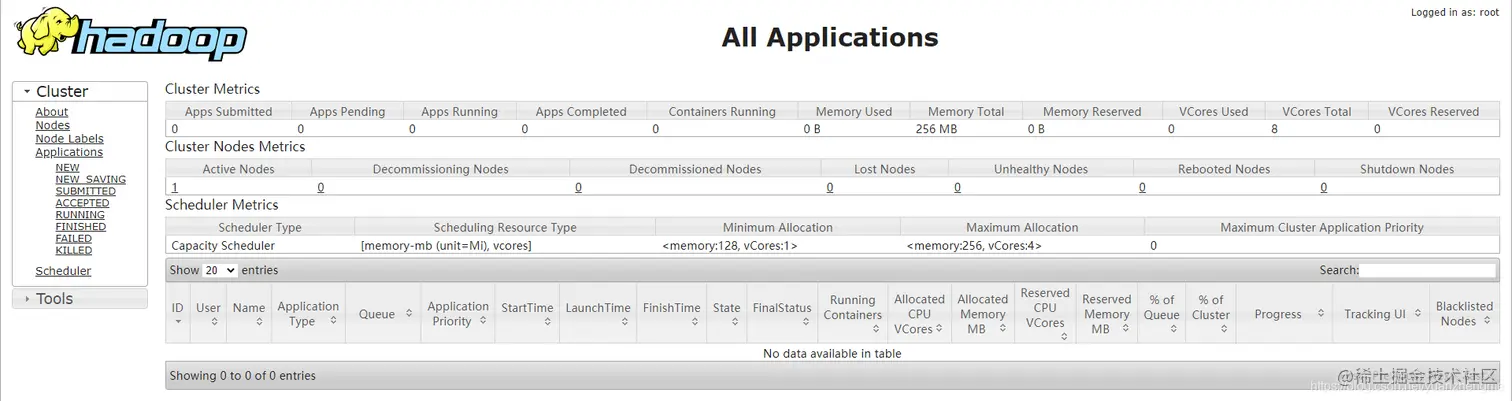Click the Rebooted Nodes count link
Screen dimensions: 1512x401
pos(1142,187)
